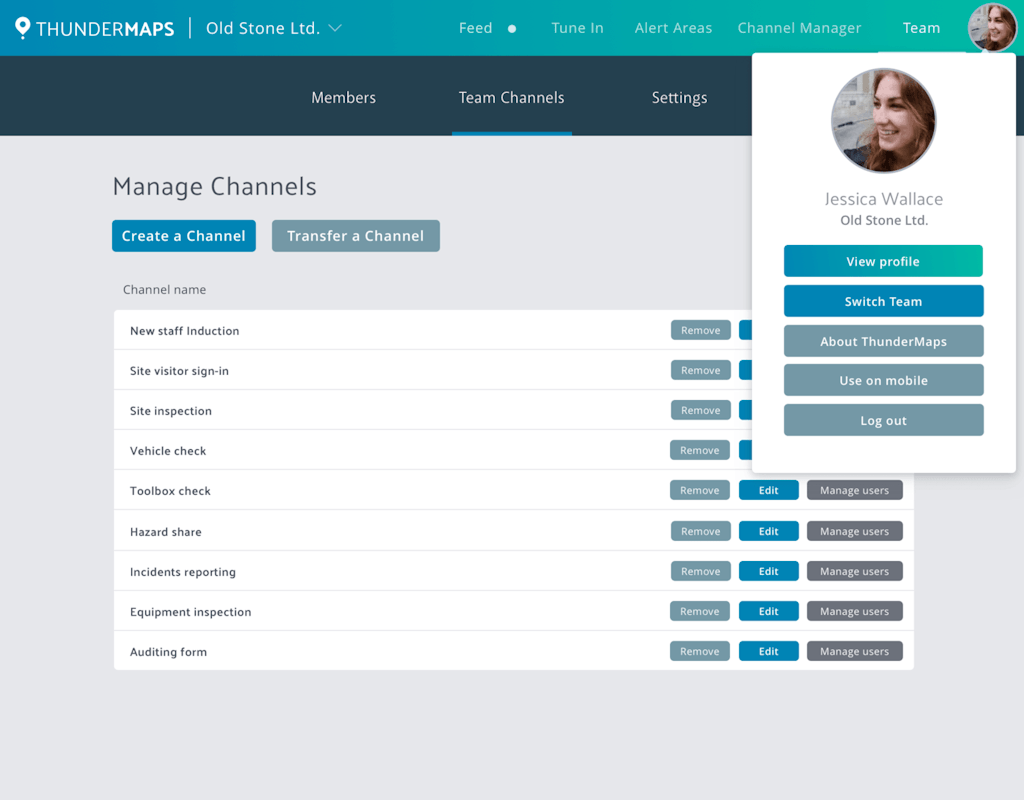Viewport: 1024px width, 800px height.
Task: Click Transfer a Channel button
Action: click(356, 236)
